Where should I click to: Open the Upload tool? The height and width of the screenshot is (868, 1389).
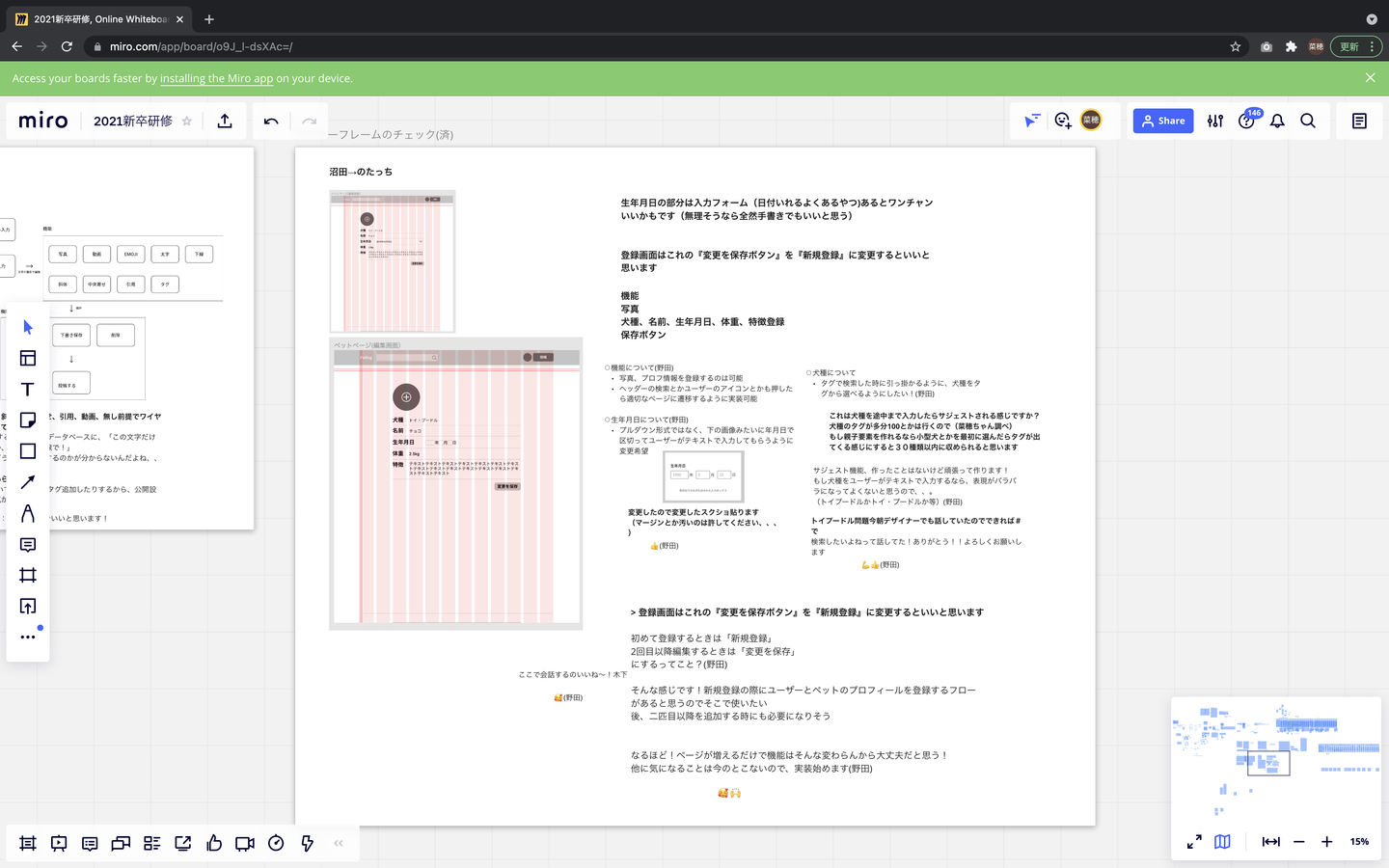coord(28,607)
